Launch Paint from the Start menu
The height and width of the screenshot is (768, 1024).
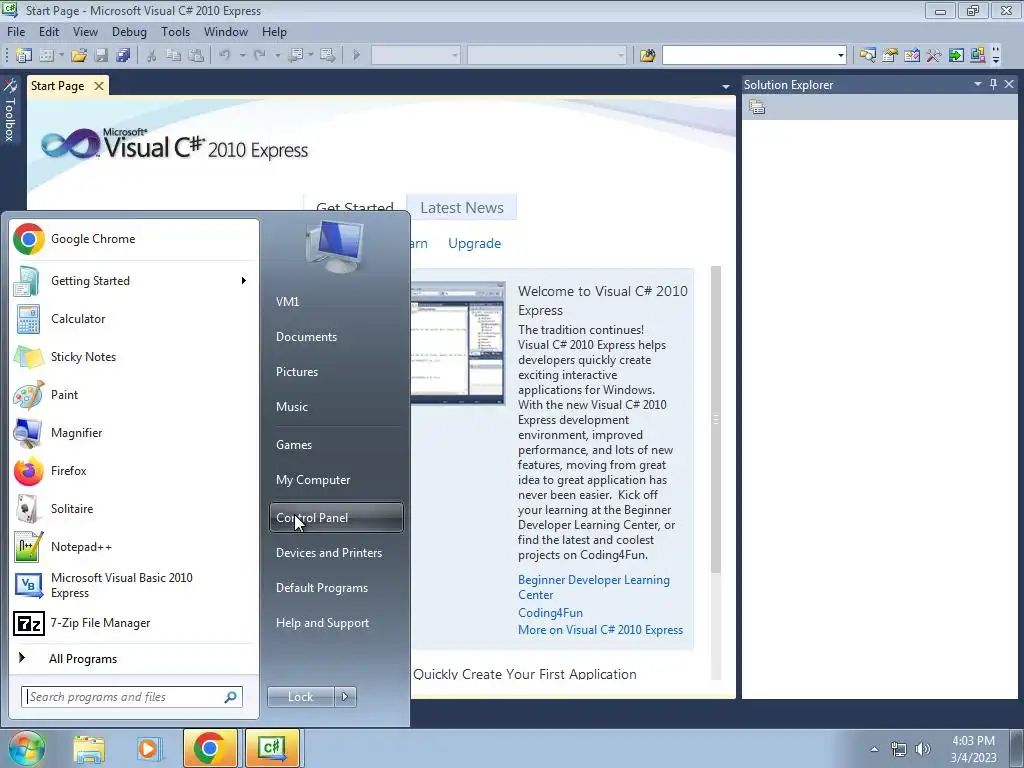tap(134, 394)
